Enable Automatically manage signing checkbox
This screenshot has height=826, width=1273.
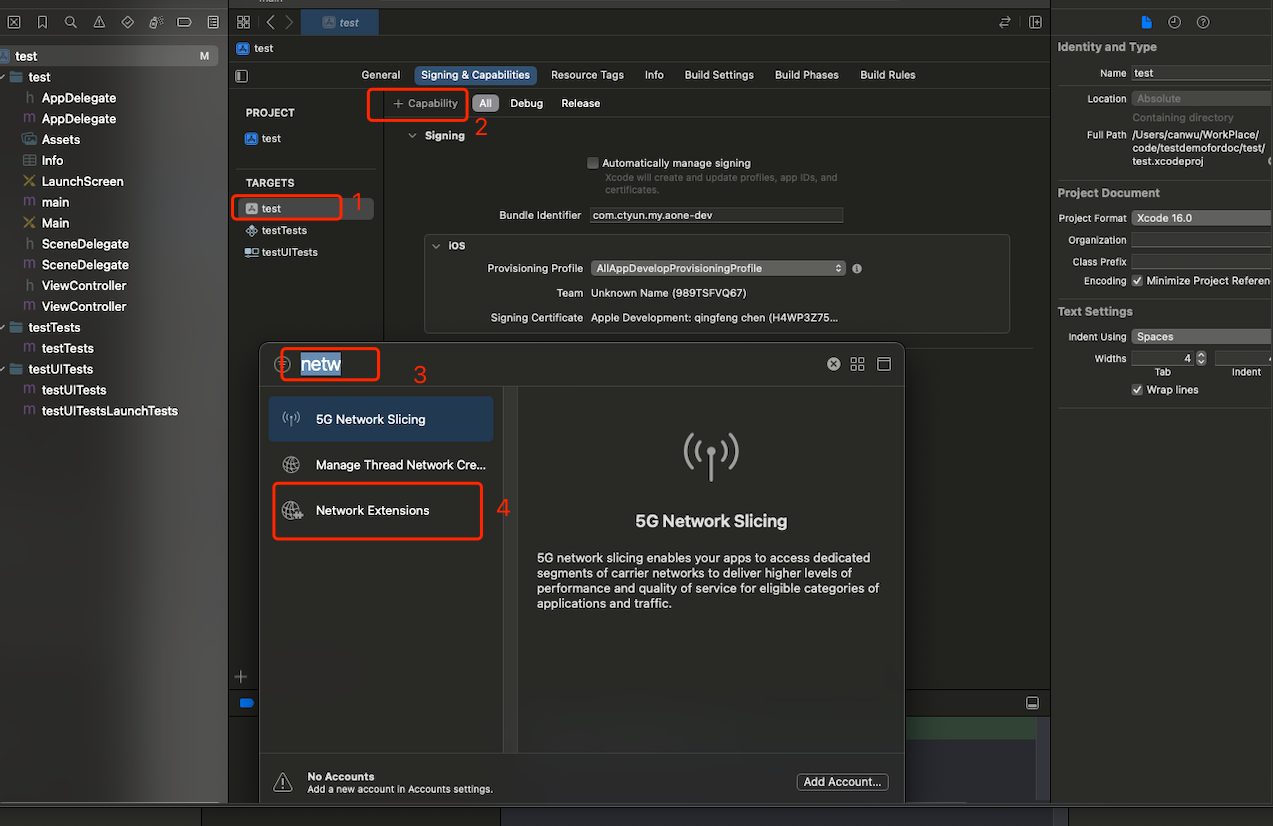593,163
